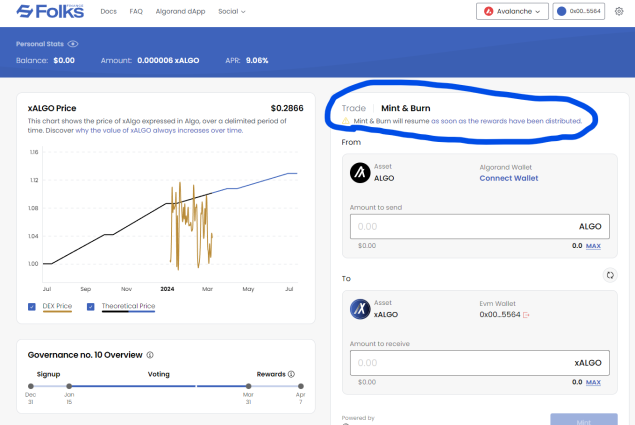
Task: Click MAX under Amount to send
Action: pyautogui.click(x=593, y=246)
